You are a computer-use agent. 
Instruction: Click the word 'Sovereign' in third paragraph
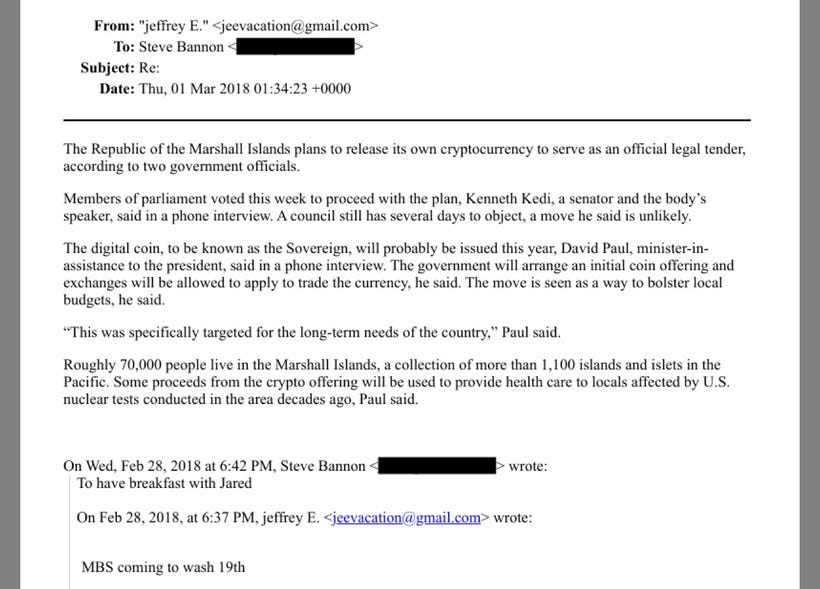(x=318, y=248)
